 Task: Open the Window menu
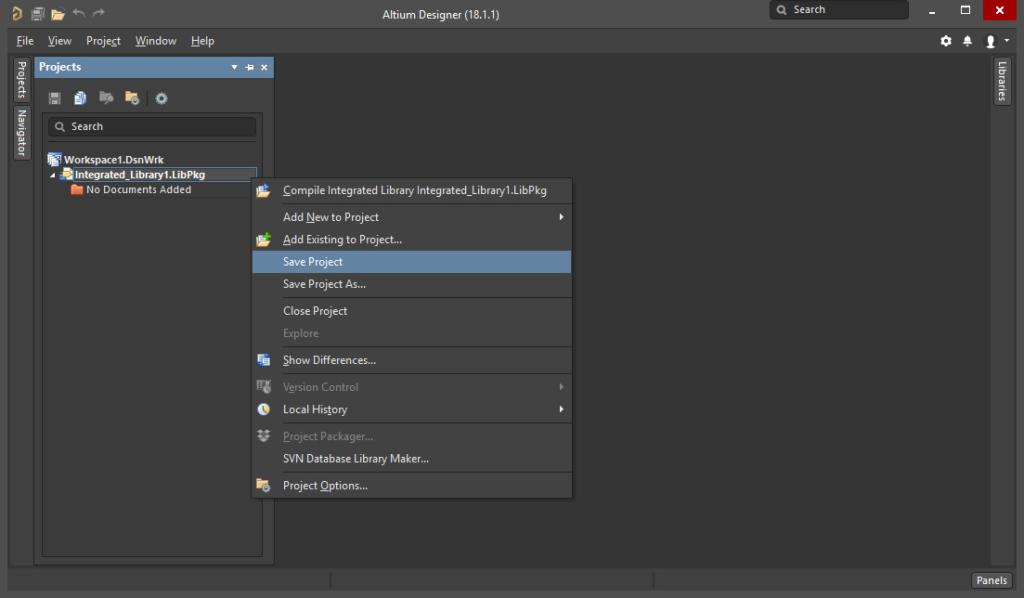click(x=155, y=40)
